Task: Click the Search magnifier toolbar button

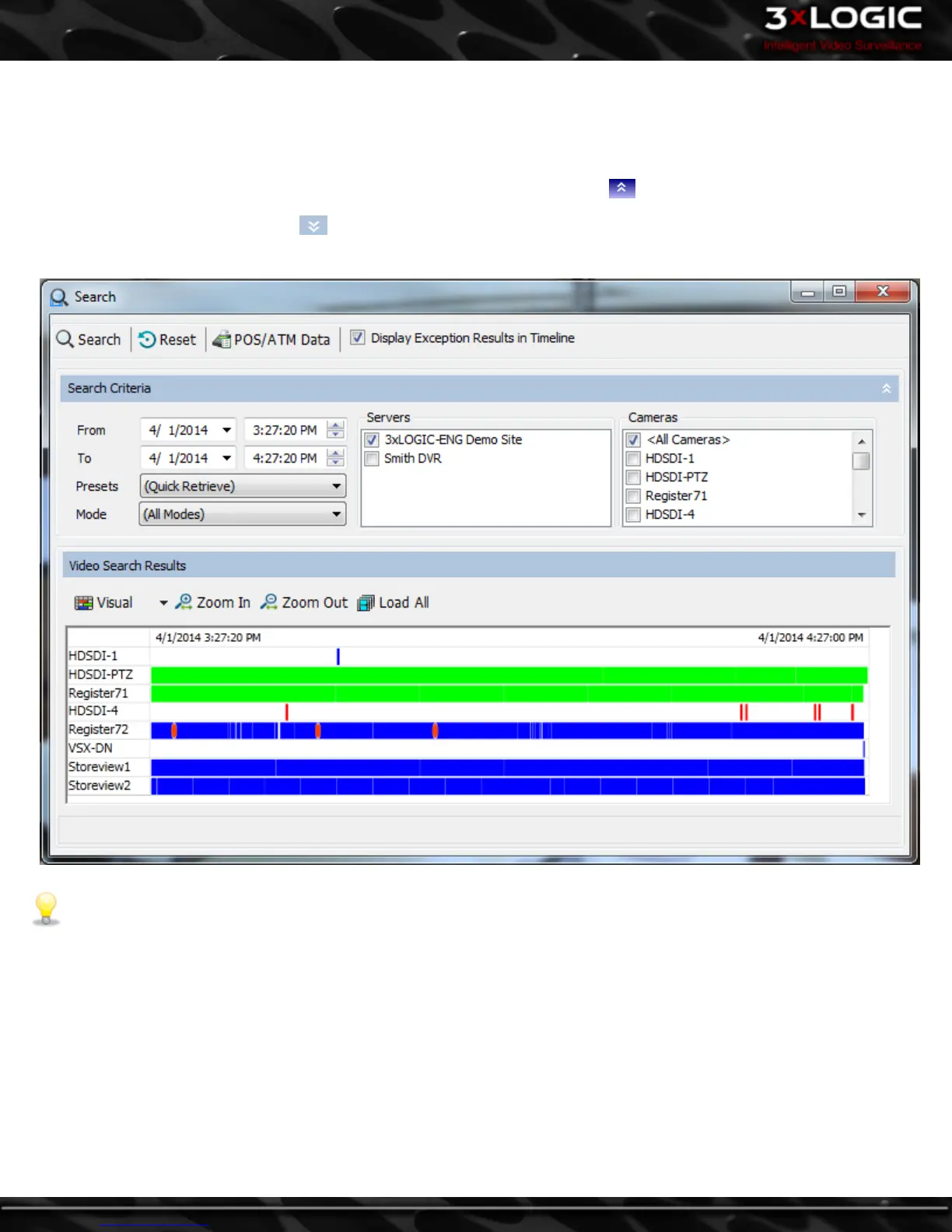Action: [x=89, y=340]
